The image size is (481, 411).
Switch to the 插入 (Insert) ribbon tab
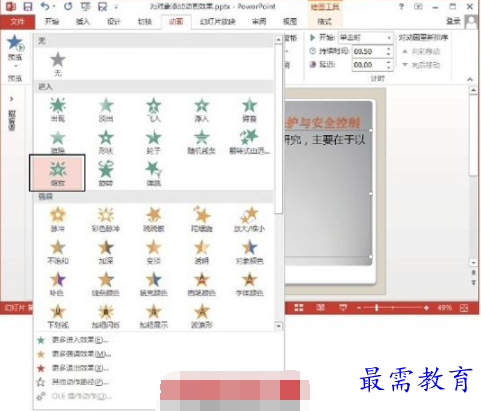coord(83,22)
